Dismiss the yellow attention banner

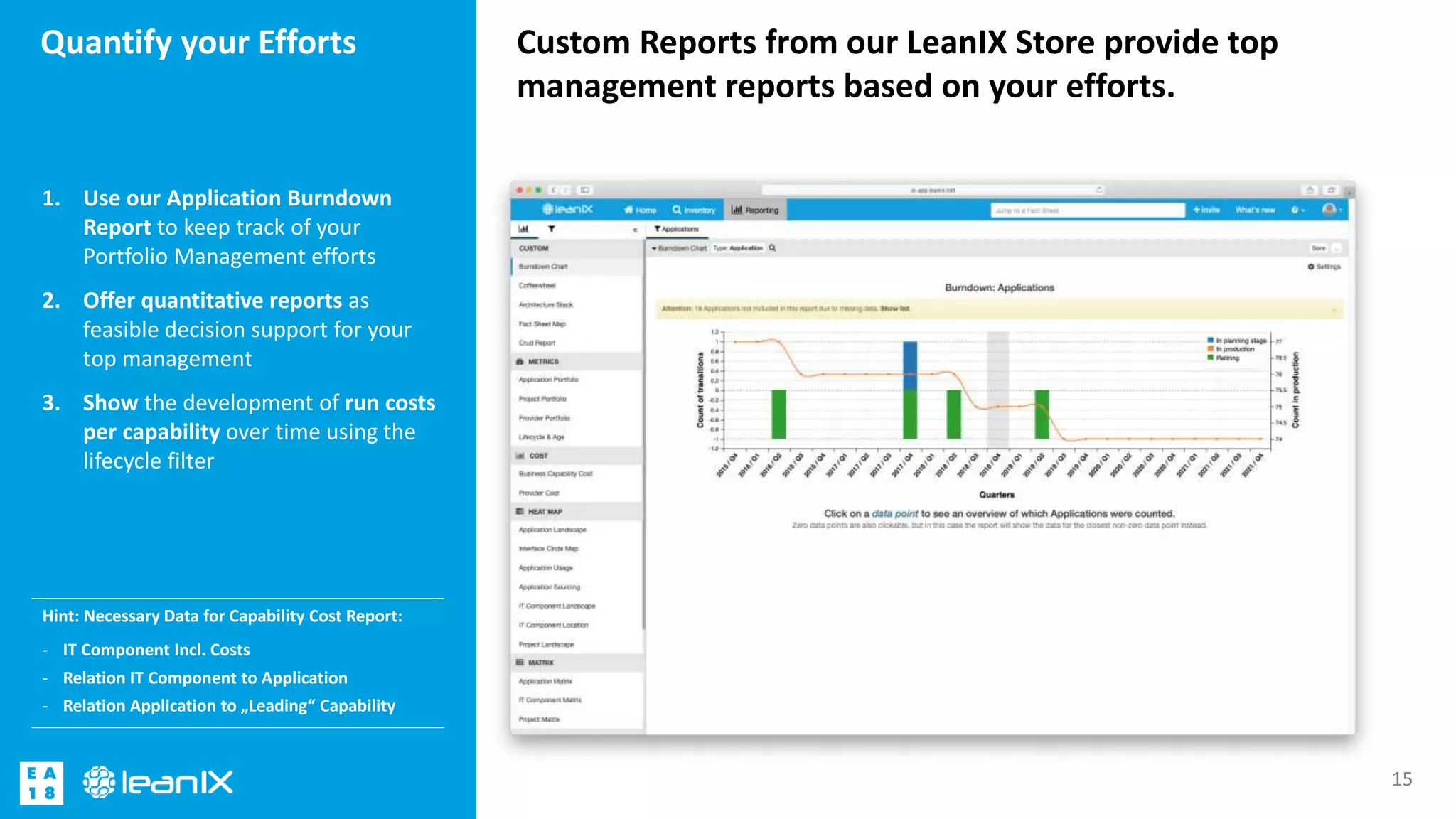[1334, 309]
